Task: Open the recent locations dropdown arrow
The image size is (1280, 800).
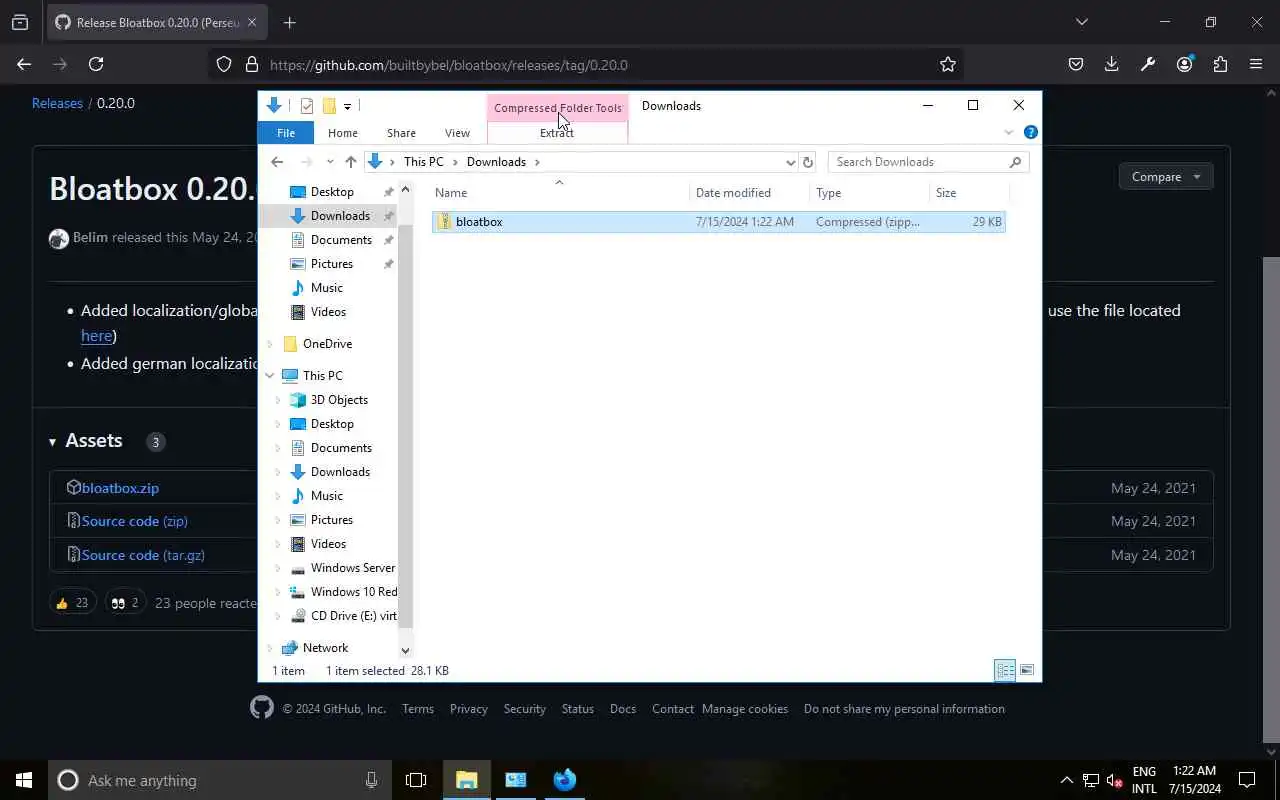Action: (330, 162)
